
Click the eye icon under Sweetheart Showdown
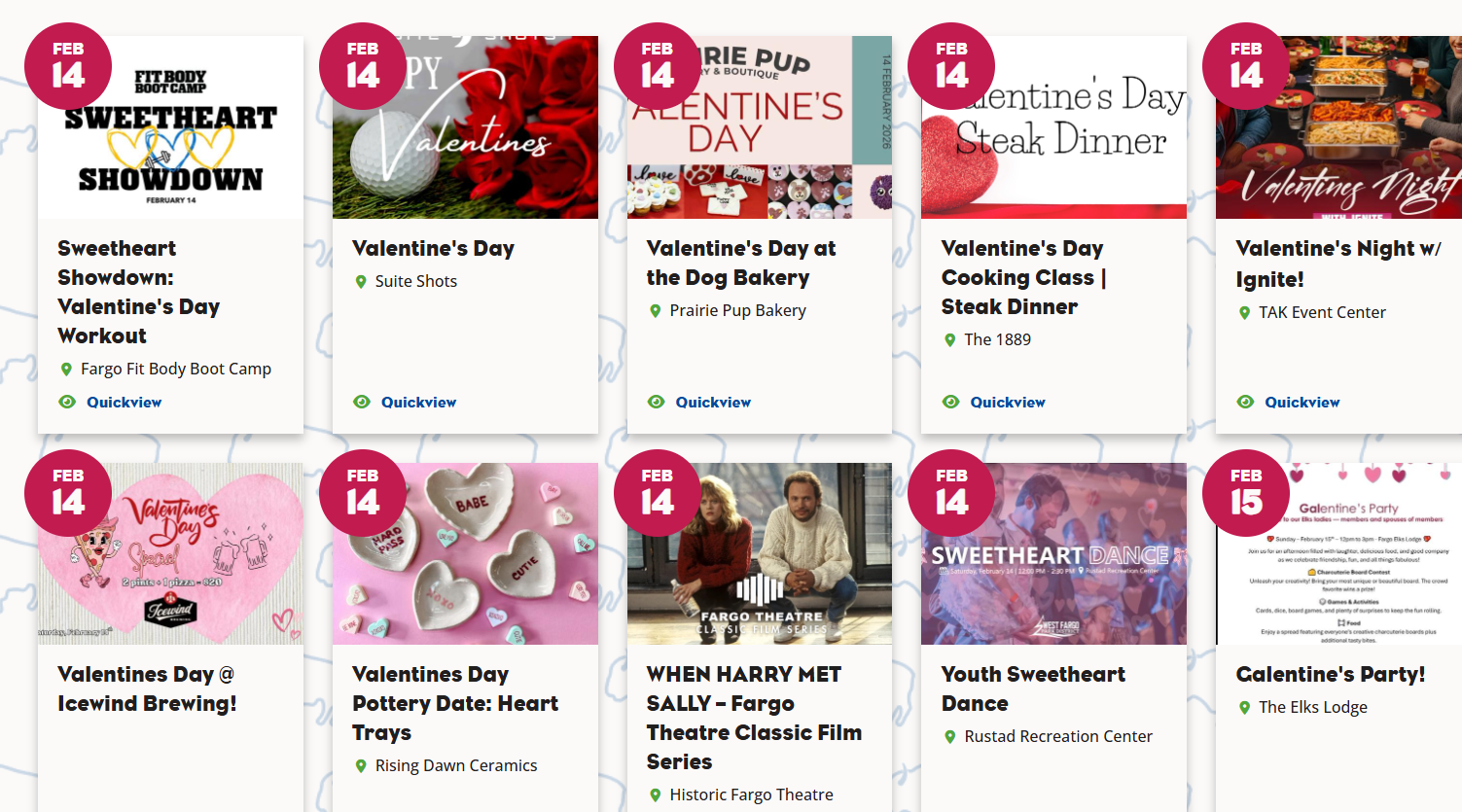tap(67, 402)
